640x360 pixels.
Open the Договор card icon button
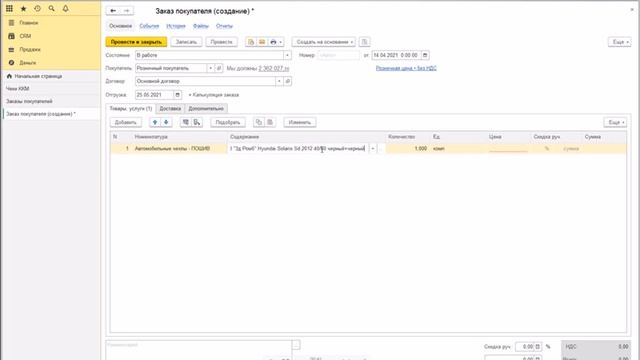click(287, 81)
